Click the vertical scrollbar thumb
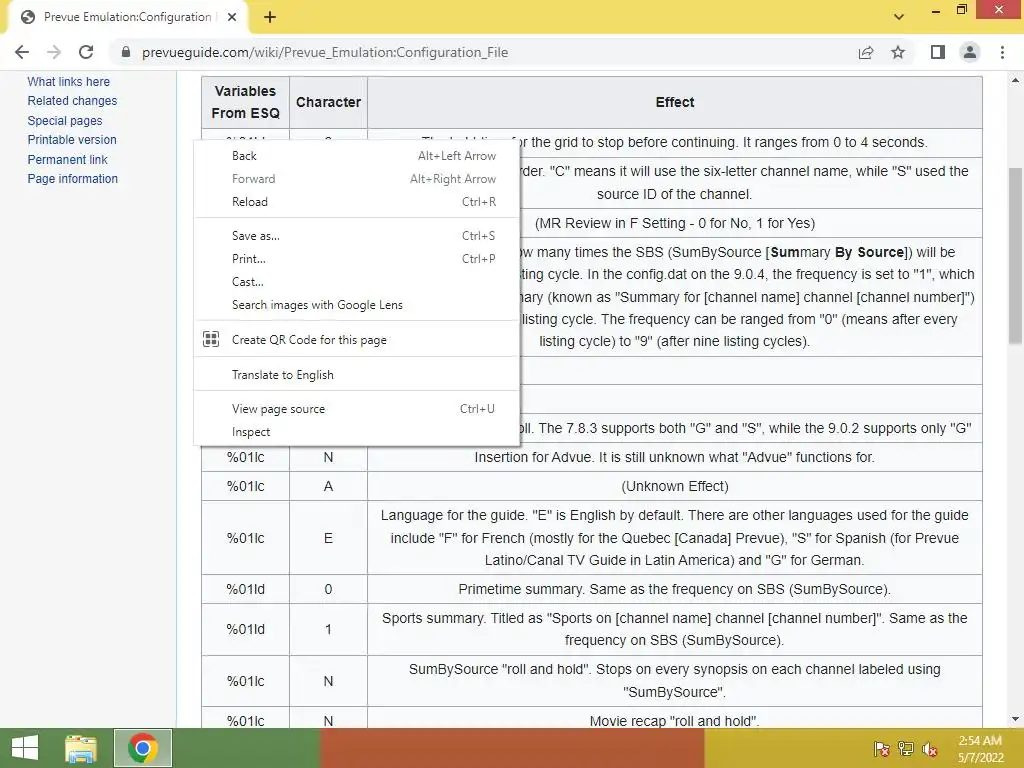The image size is (1024, 768). click(1015, 255)
